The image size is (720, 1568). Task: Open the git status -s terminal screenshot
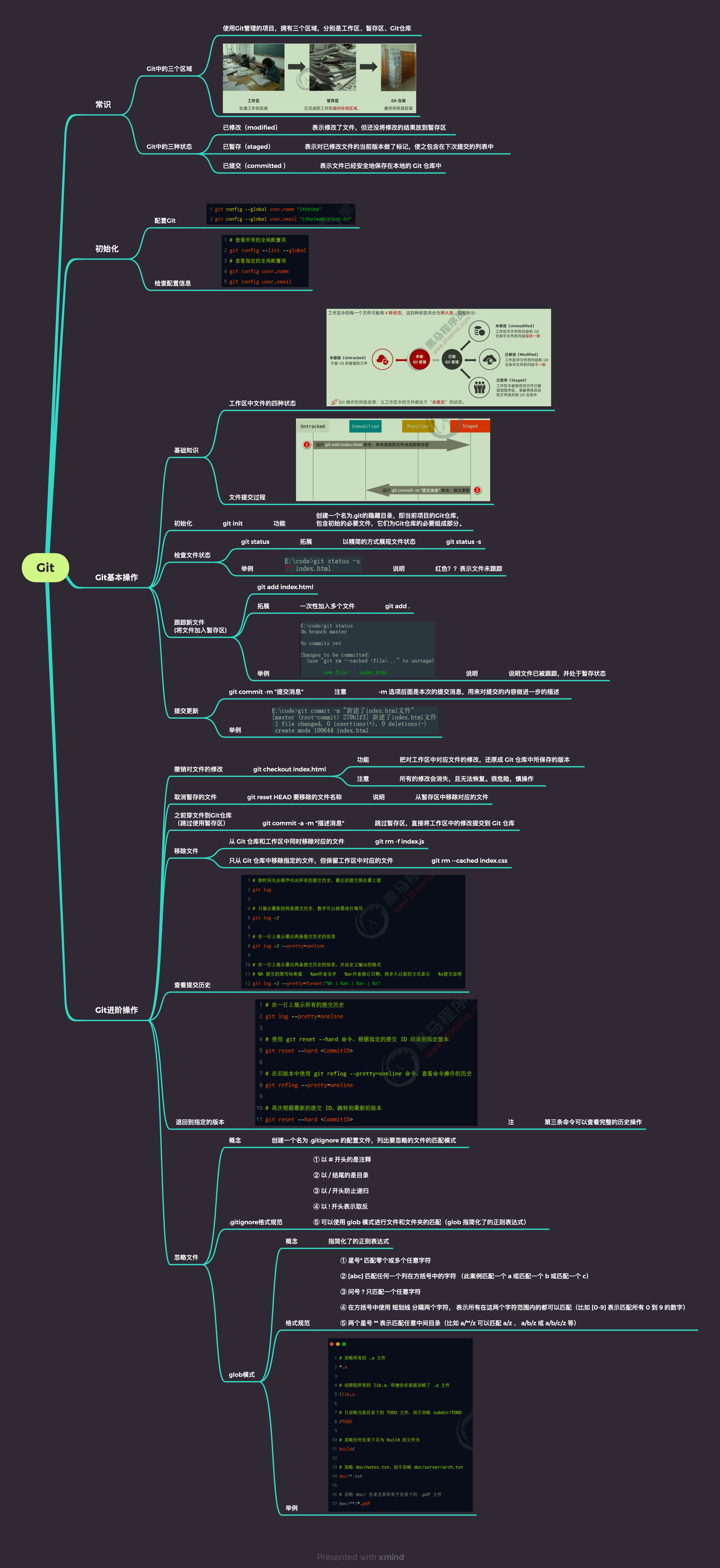point(323,565)
